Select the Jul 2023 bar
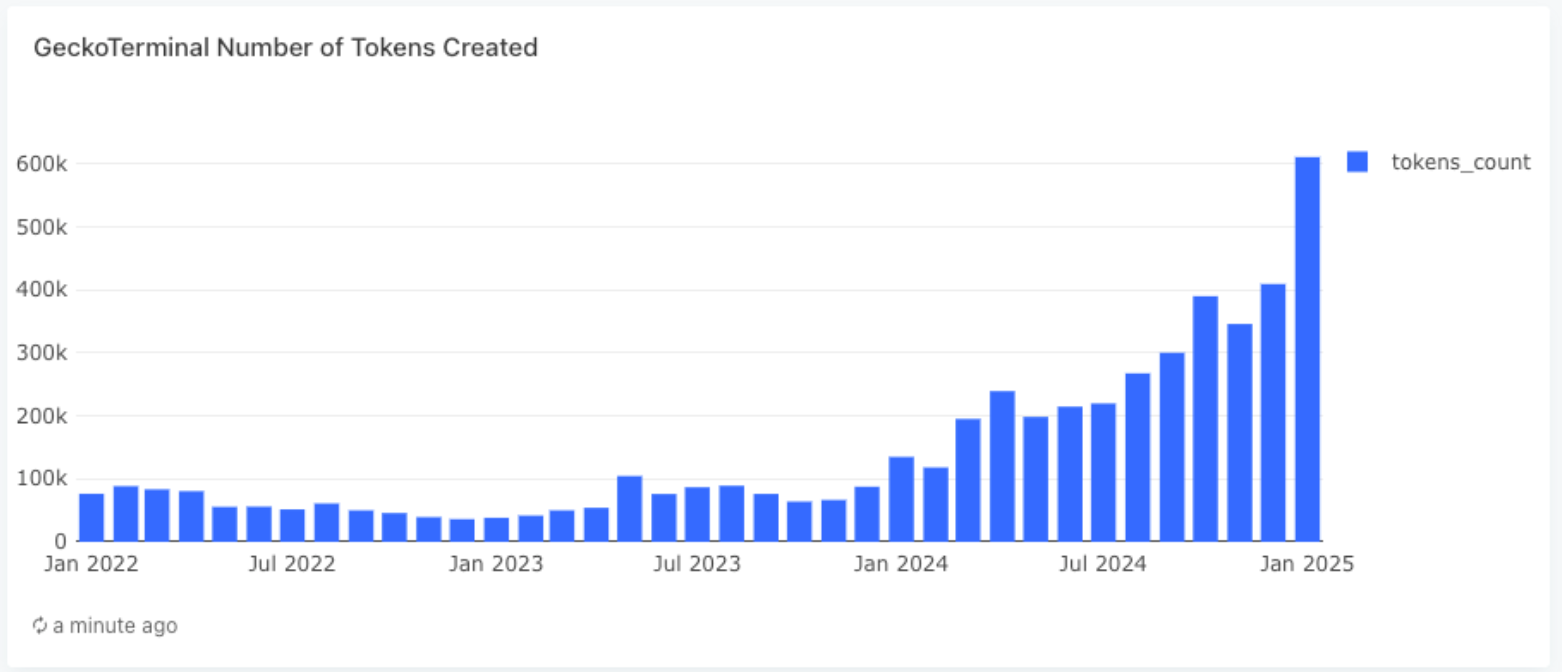The width and height of the screenshot is (1562, 672). [698, 515]
